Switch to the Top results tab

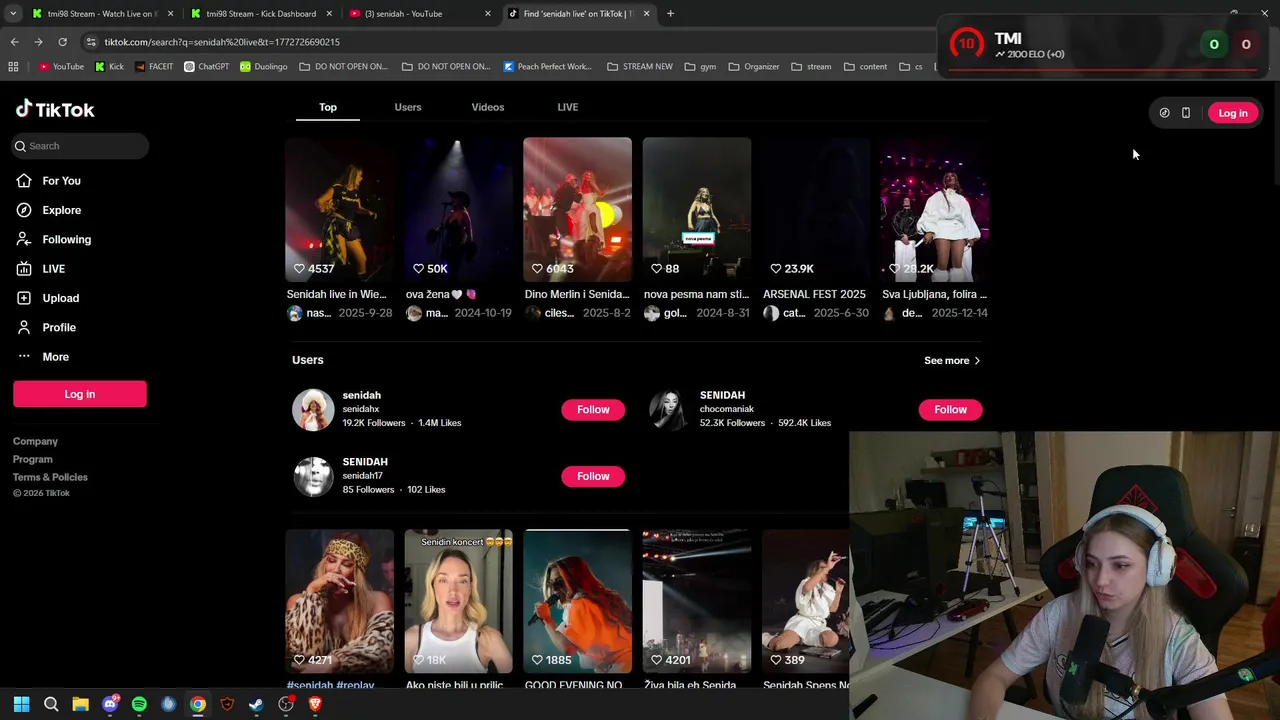328,107
